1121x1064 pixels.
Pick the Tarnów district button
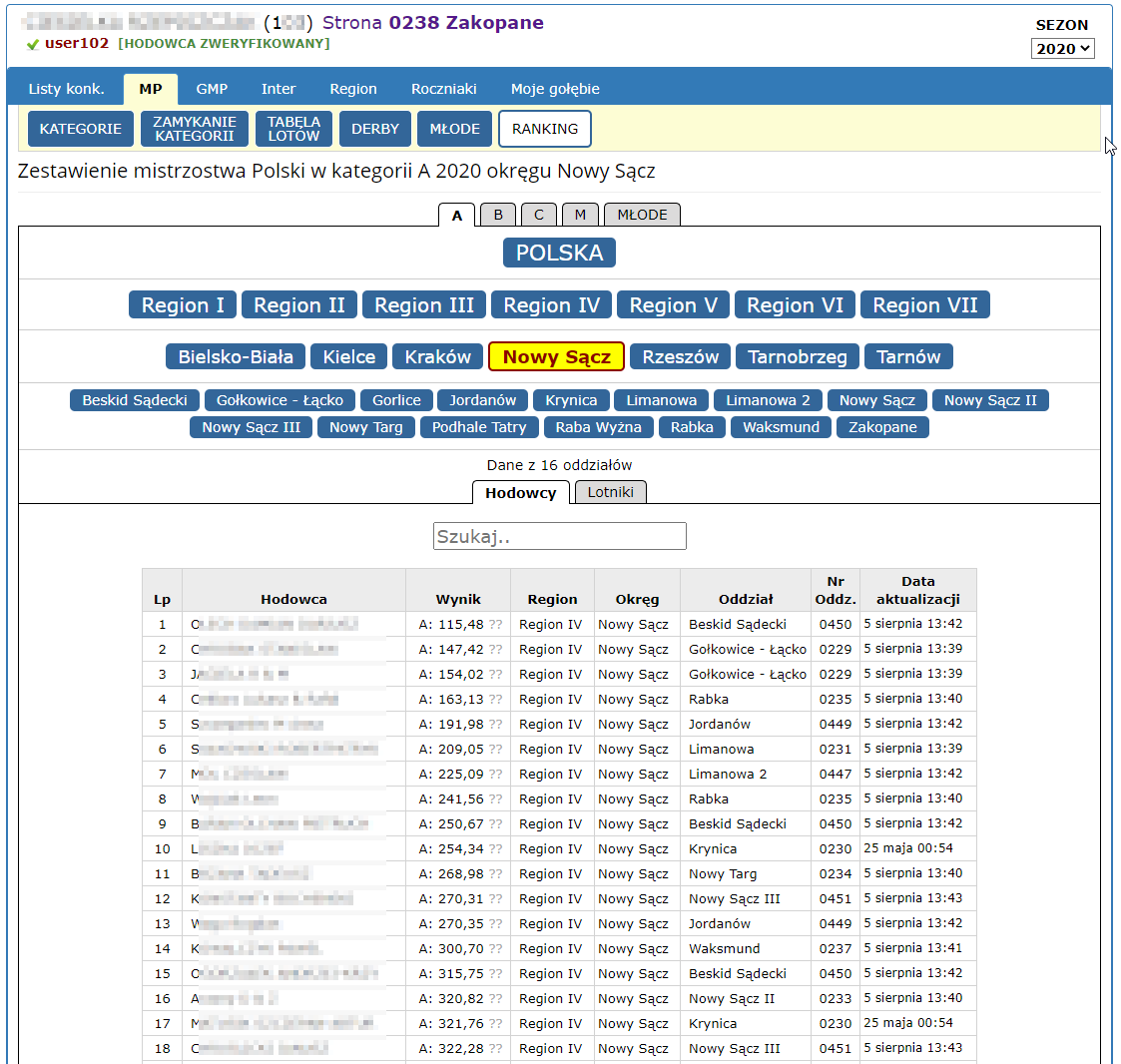coord(908,357)
